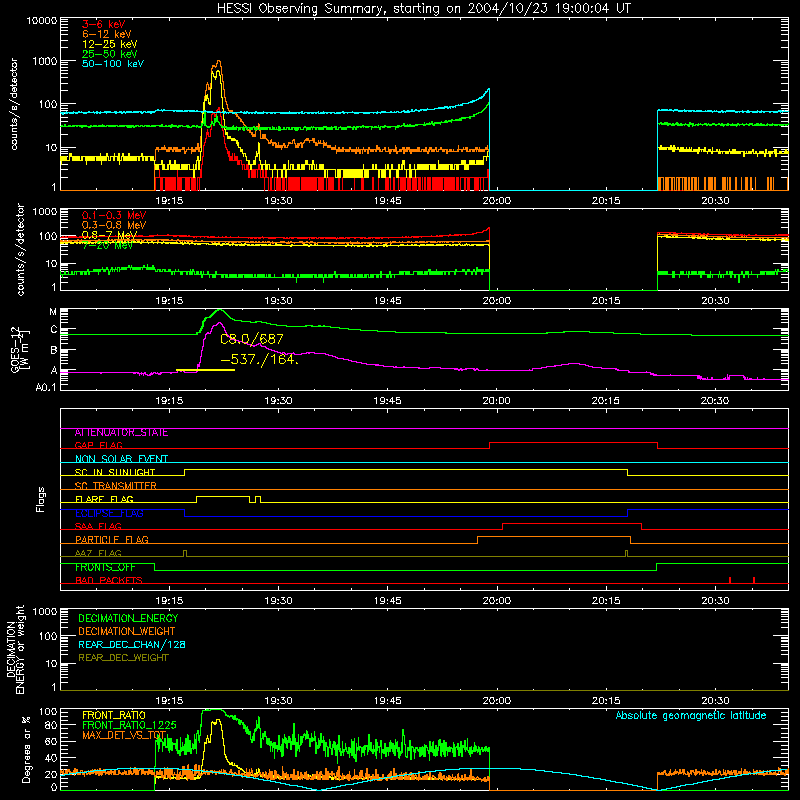Viewport: 800px width, 800px height.
Task: Click the HESSI Observing Summary title text
Action: 423,9
